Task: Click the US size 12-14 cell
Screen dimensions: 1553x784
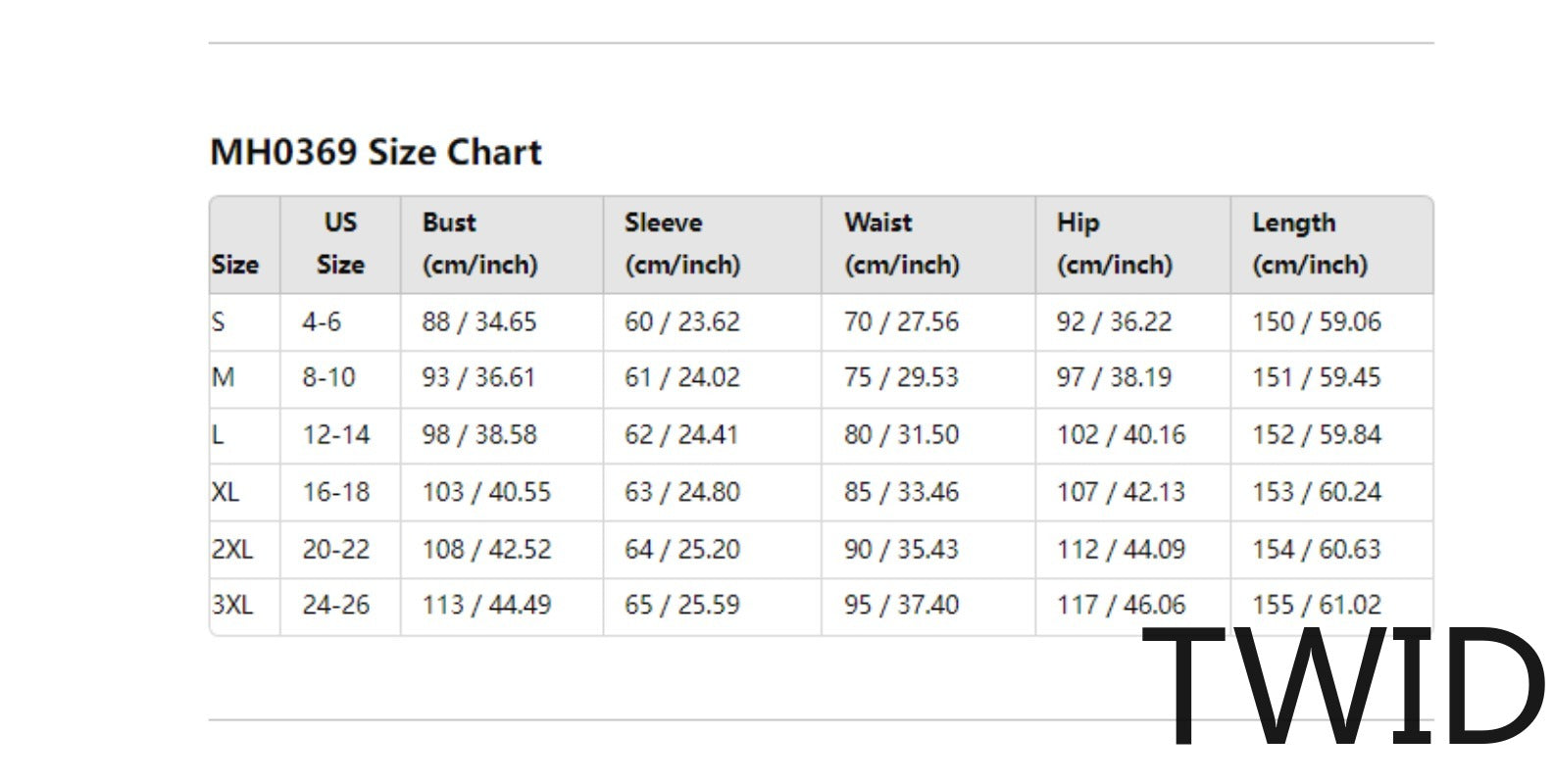Action: coord(336,434)
